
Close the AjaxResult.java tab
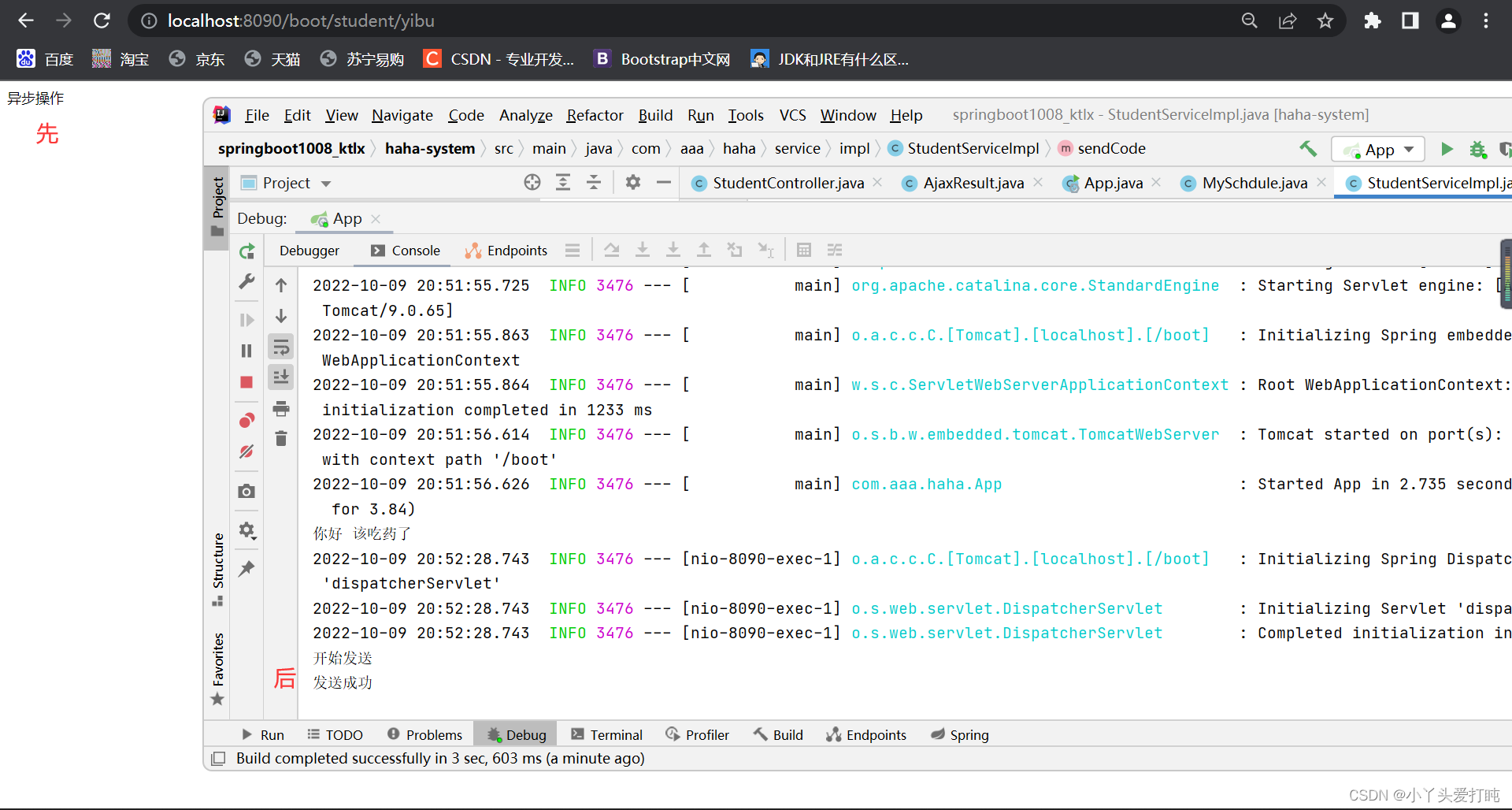1038,182
